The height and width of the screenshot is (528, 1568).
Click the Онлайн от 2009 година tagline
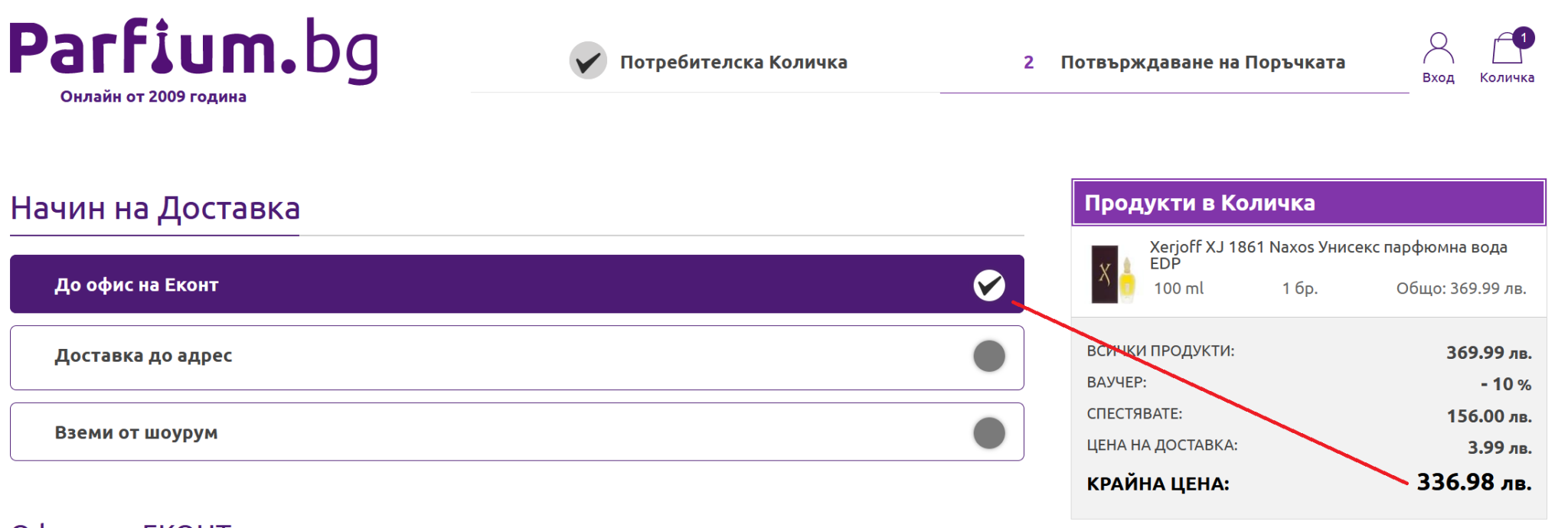[153, 97]
